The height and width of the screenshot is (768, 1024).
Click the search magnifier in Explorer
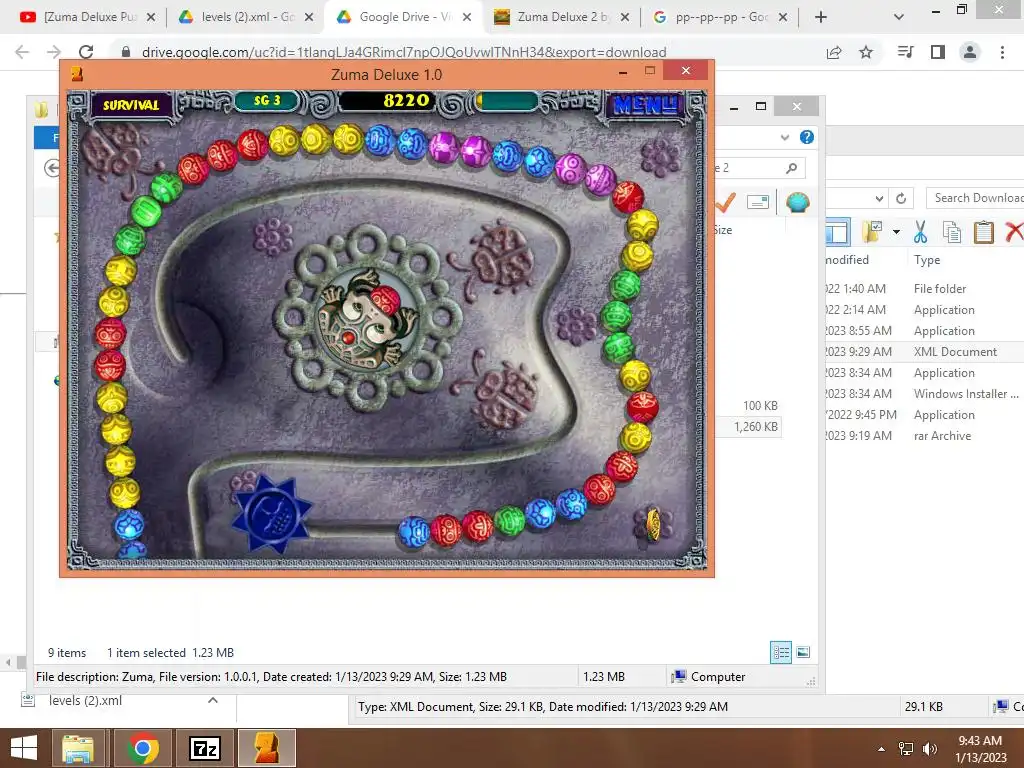click(792, 168)
